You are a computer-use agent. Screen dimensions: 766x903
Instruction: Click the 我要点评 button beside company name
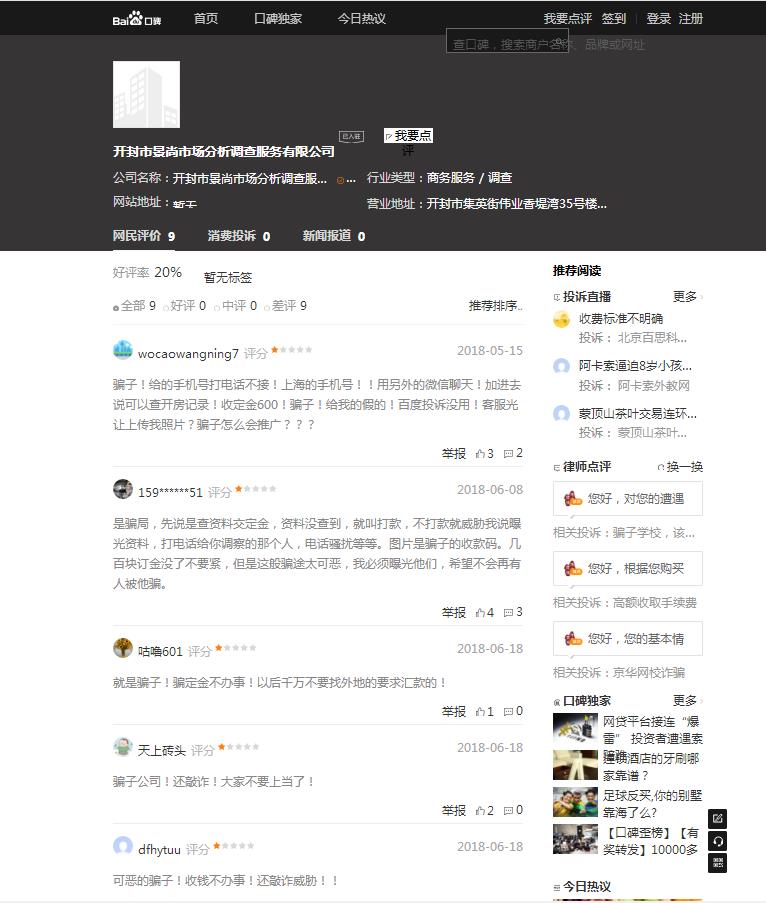tap(408, 136)
